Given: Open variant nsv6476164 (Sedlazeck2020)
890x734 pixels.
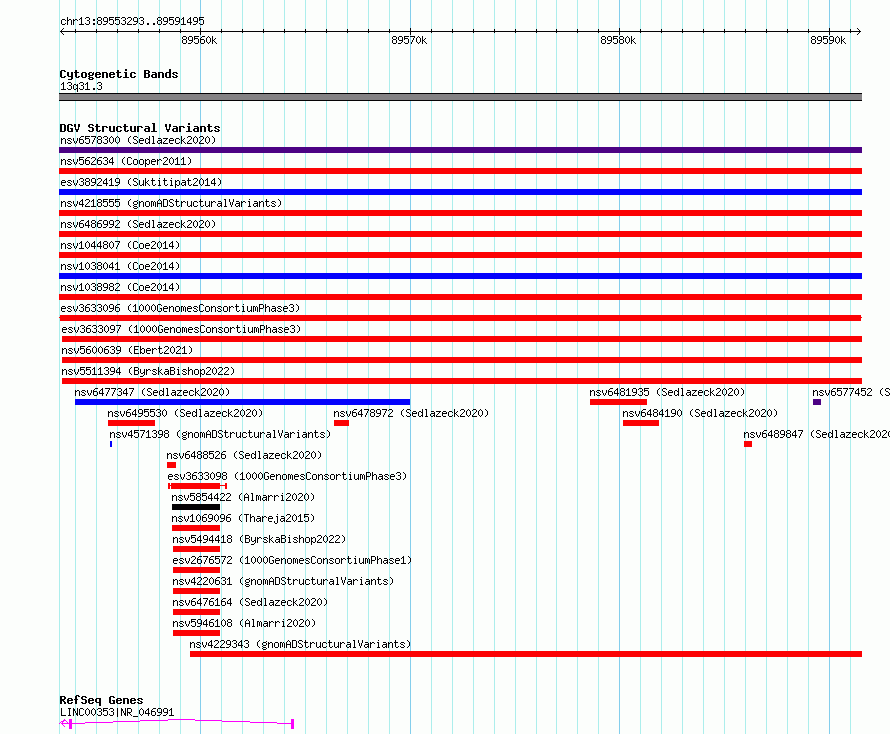Looking at the screenshot, I should (250, 602).
